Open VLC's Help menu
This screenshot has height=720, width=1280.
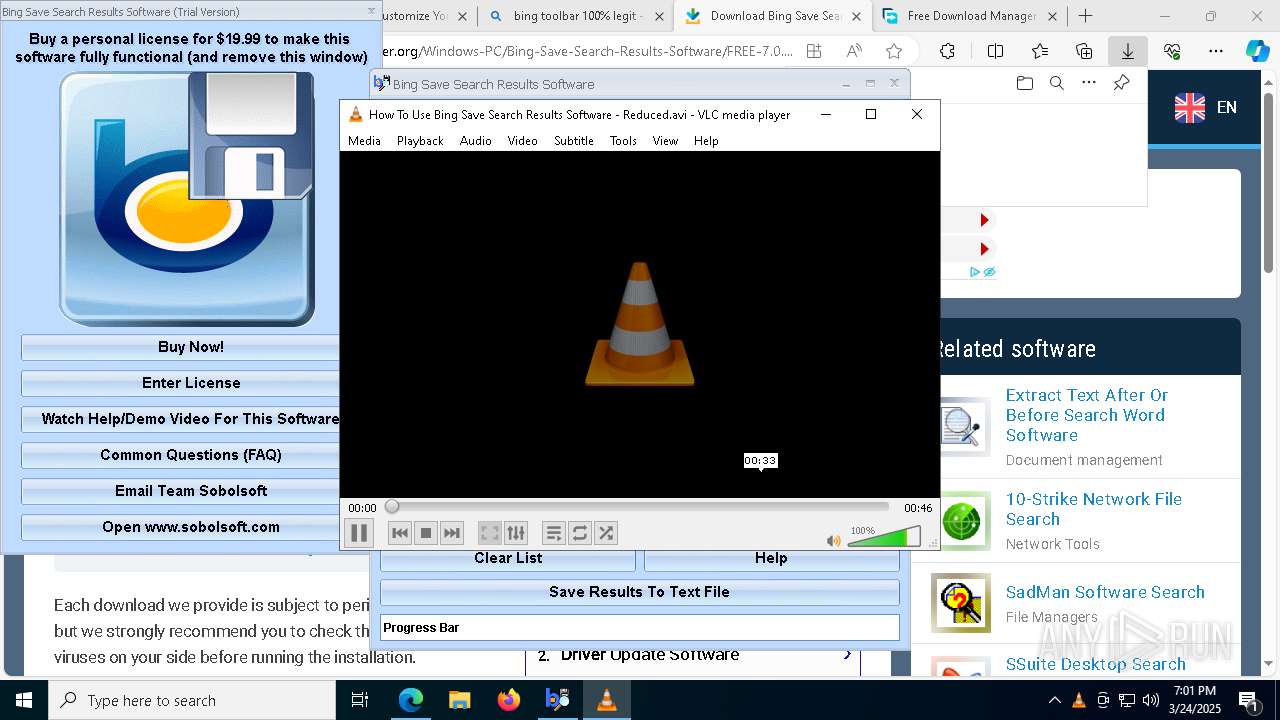706,141
